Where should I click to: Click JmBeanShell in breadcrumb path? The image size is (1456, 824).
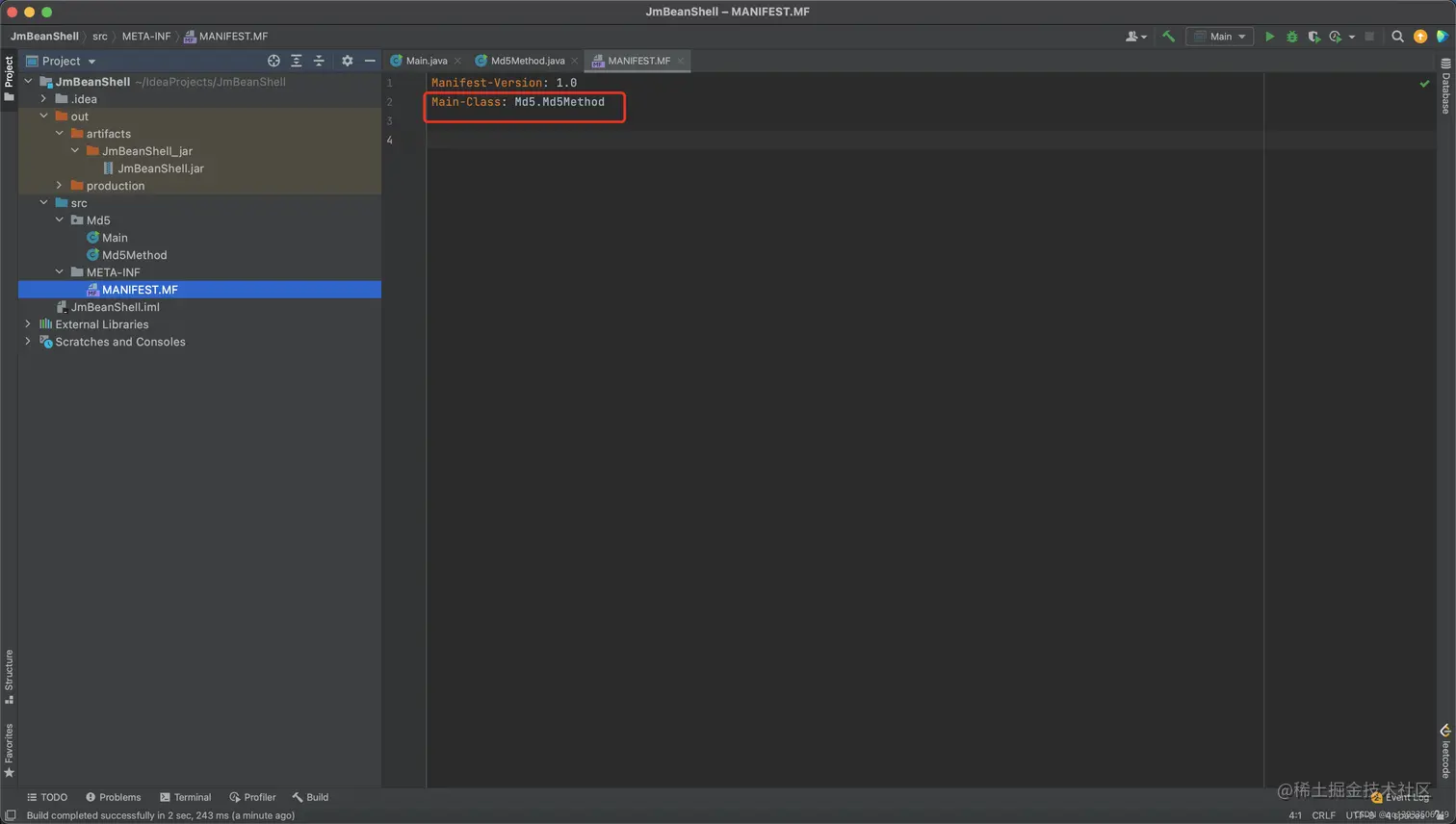pos(44,37)
